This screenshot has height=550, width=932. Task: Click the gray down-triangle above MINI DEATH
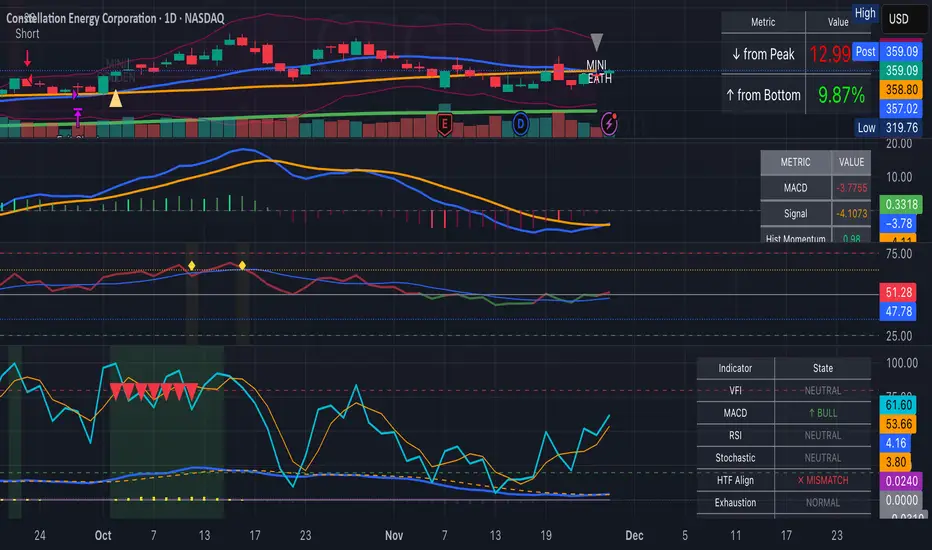pyautogui.click(x=597, y=42)
